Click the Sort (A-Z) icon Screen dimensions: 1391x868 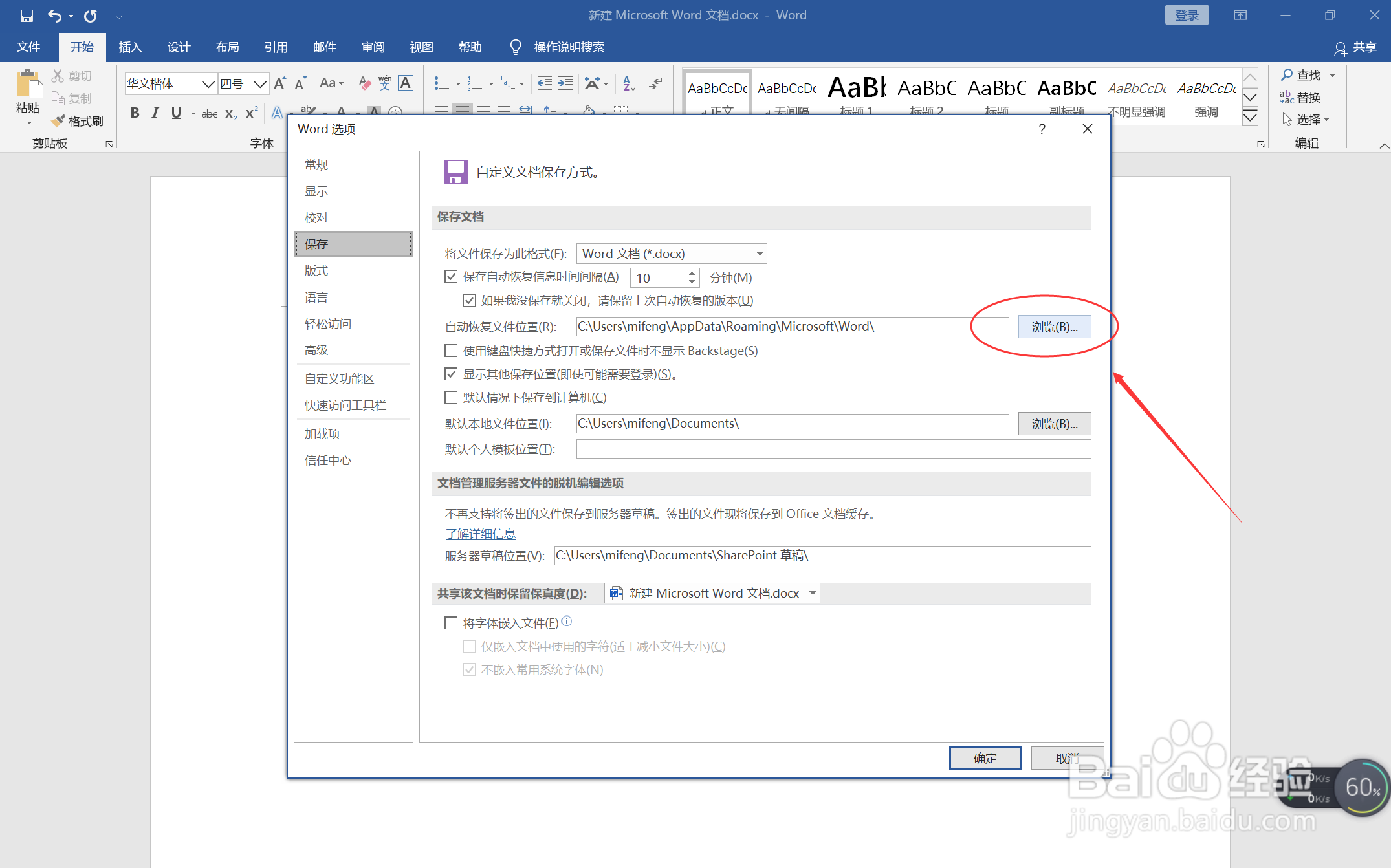(629, 83)
